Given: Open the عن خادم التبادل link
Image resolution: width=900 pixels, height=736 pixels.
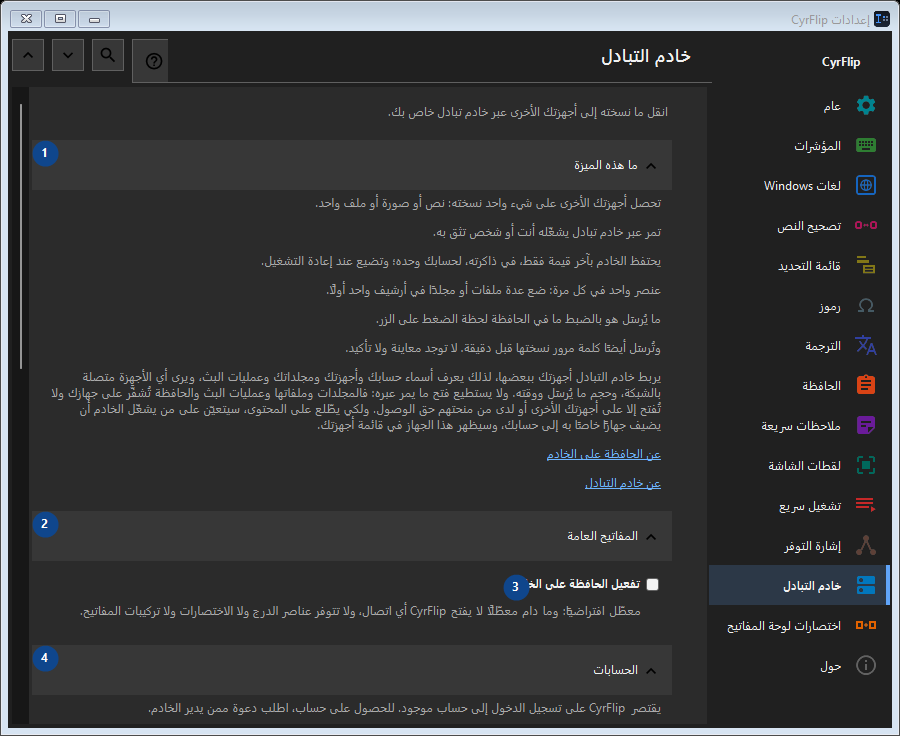Looking at the screenshot, I should 623,483.
